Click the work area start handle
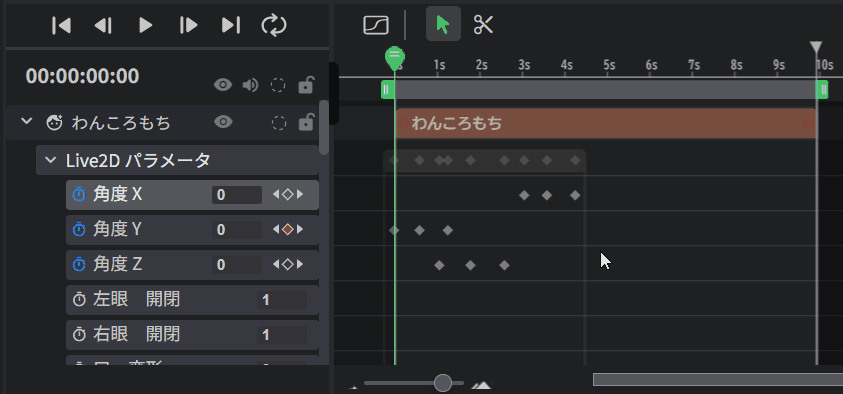Viewport: 843px width, 394px height. coord(387,89)
